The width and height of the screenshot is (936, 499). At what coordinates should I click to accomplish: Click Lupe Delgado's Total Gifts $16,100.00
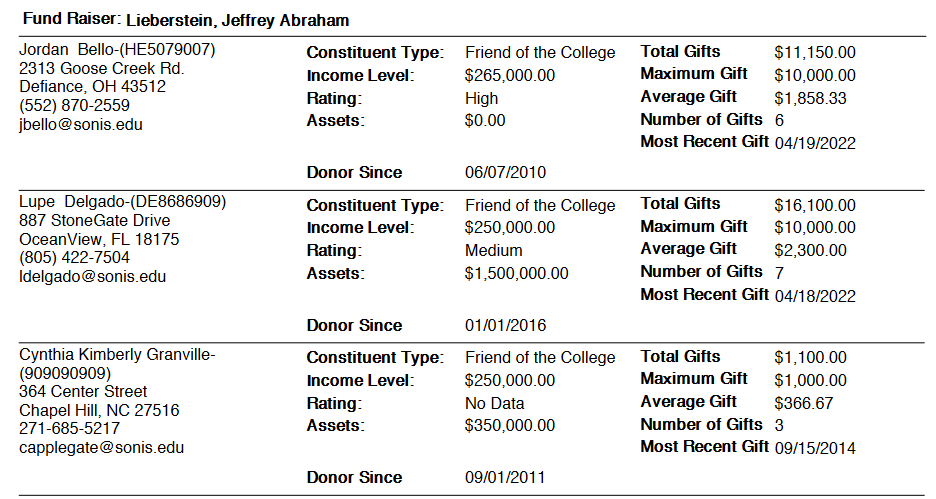814,205
